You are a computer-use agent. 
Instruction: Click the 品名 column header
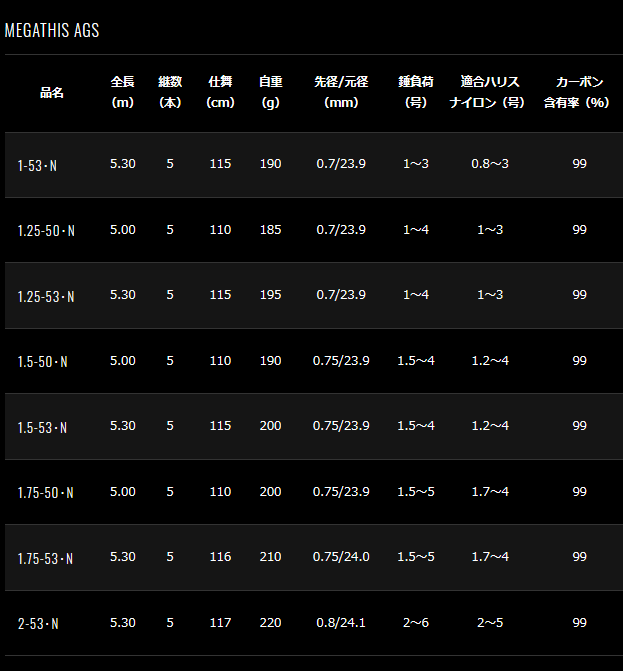pyautogui.click(x=52, y=92)
